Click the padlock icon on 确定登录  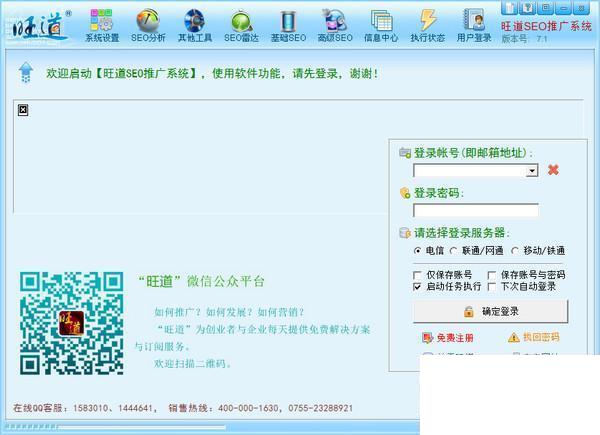(x=469, y=311)
